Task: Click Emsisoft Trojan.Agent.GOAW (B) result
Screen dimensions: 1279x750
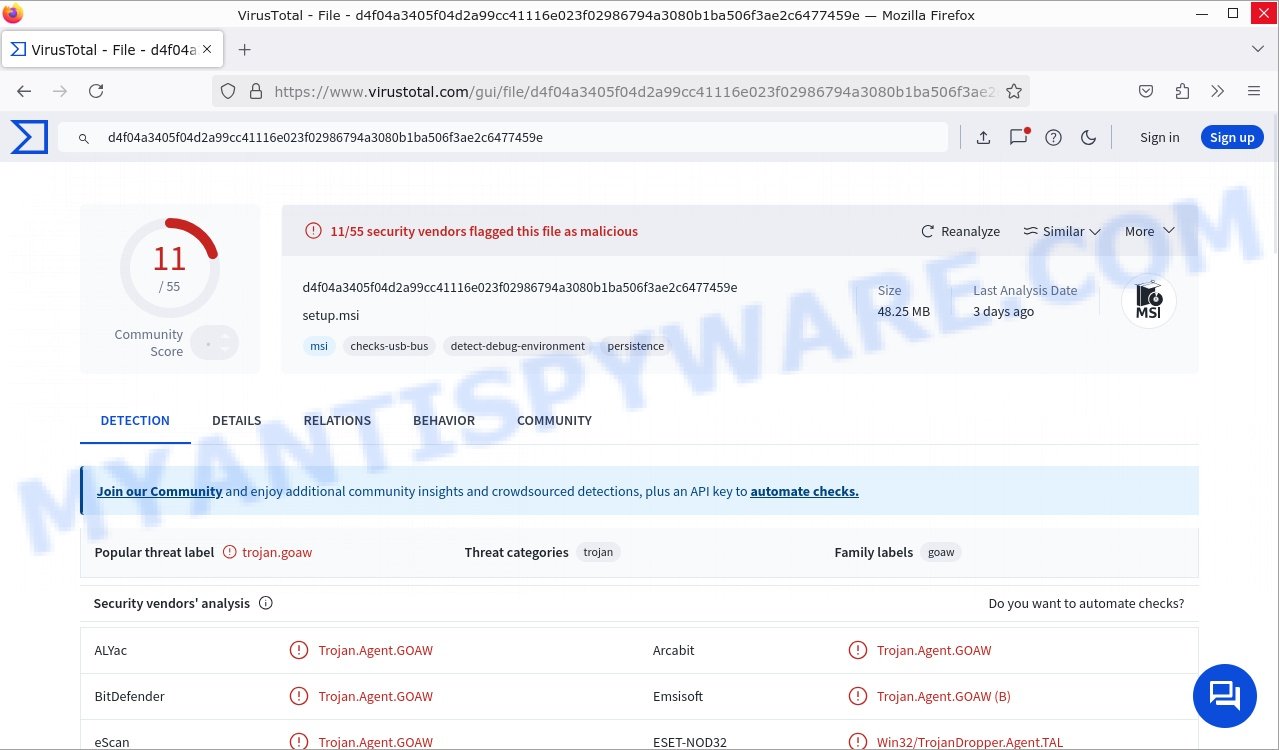Action: (944, 696)
